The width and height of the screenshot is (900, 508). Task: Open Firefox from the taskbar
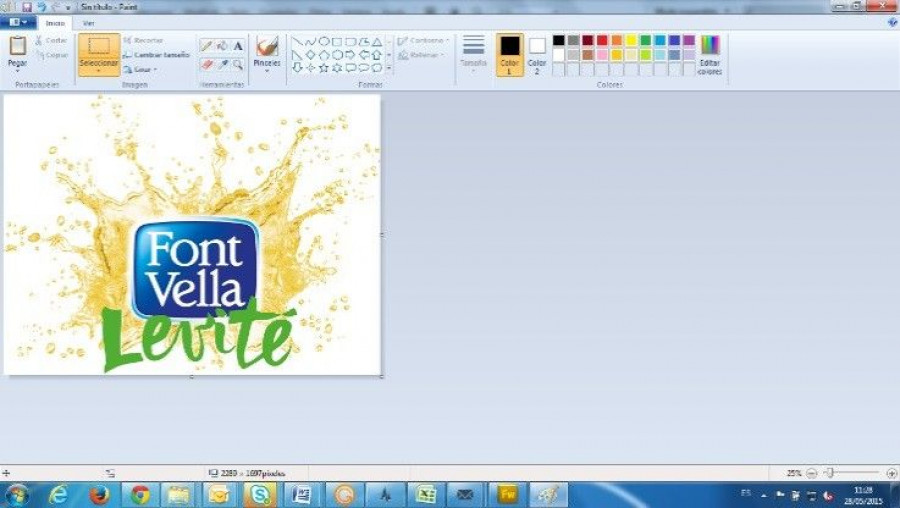click(x=99, y=495)
